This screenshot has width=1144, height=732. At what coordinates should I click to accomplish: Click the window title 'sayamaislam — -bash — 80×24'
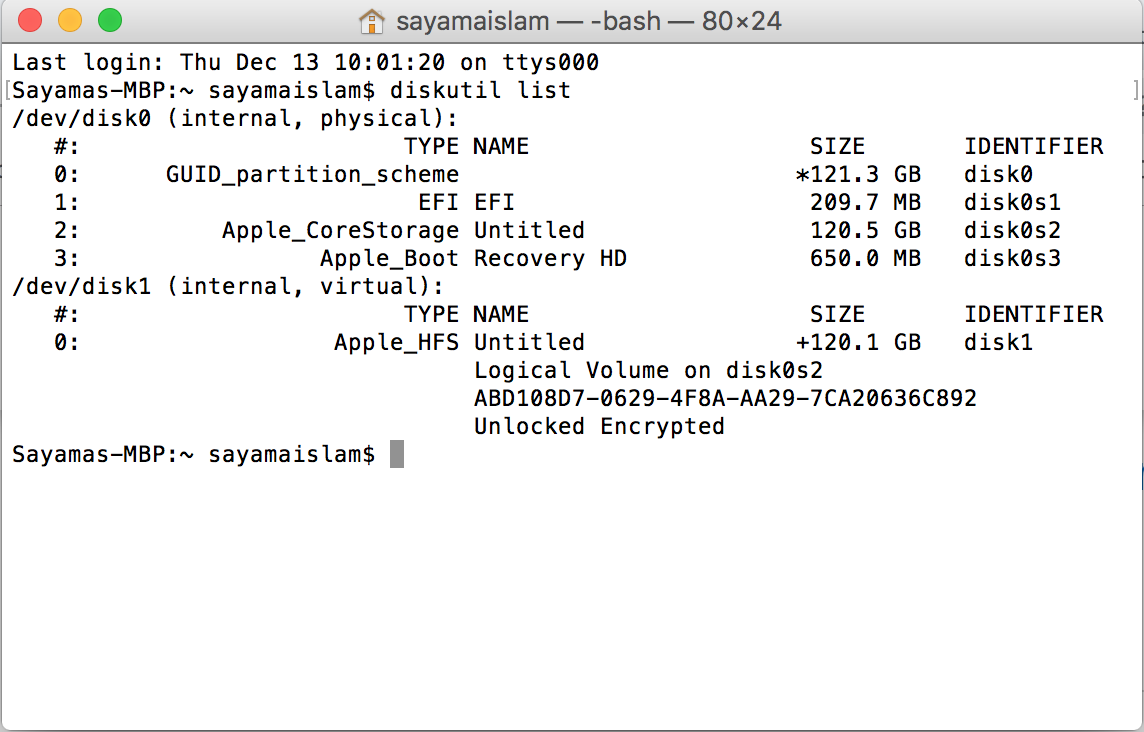pyautogui.click(x=588, y=20)
